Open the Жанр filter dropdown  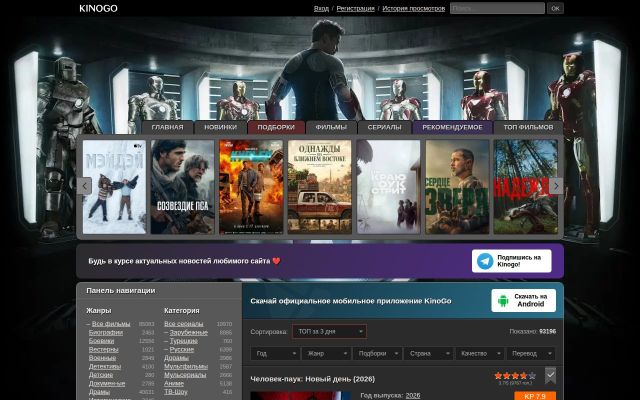click(x=326, y=353)
